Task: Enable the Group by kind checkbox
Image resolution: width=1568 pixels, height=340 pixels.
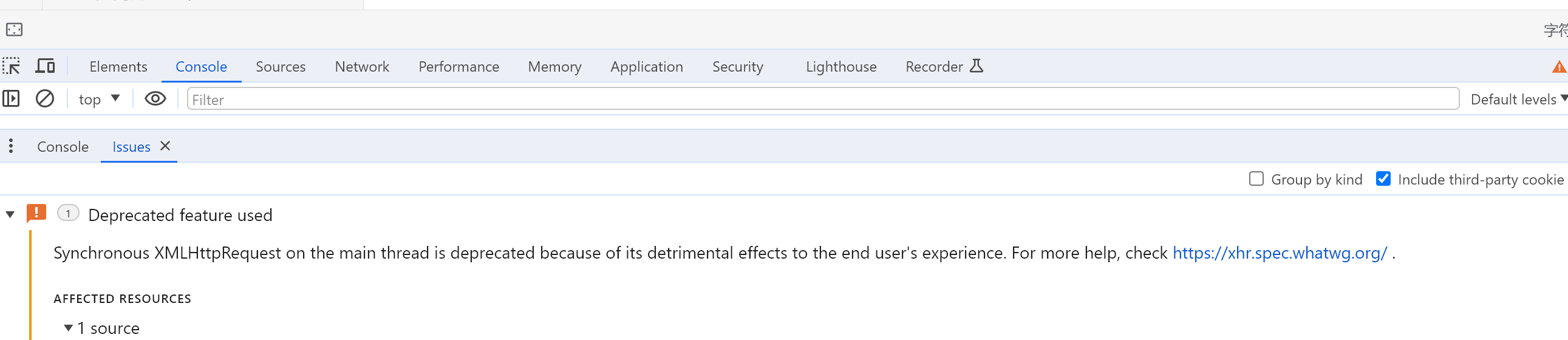Action: click(x=1256, y=180)
